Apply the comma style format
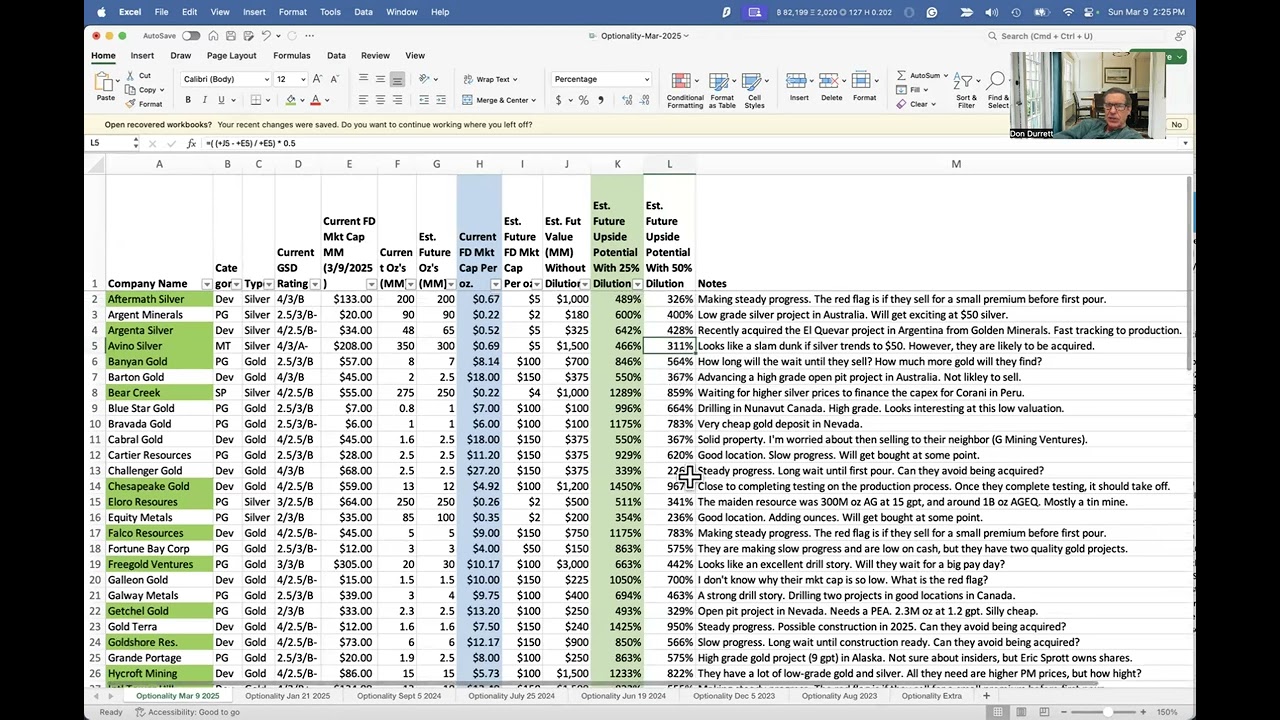Screen dimensions: 1280x720 point(600,100)
